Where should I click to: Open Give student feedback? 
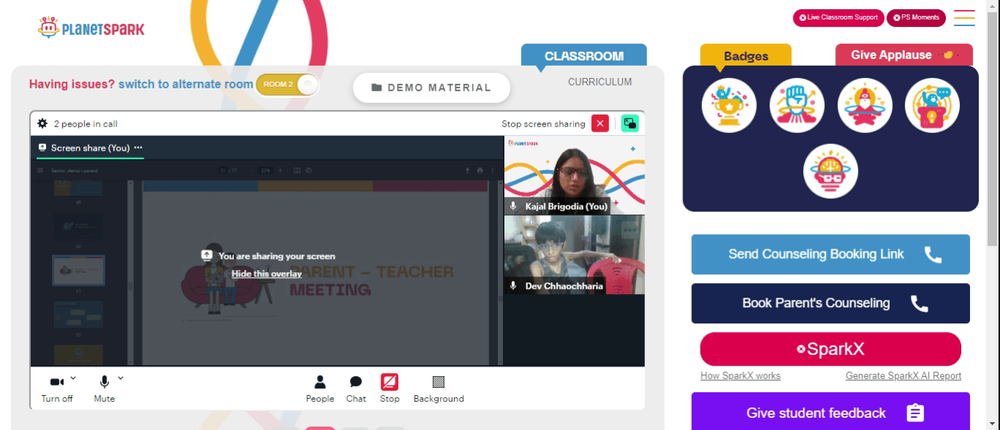click(830, 412)
